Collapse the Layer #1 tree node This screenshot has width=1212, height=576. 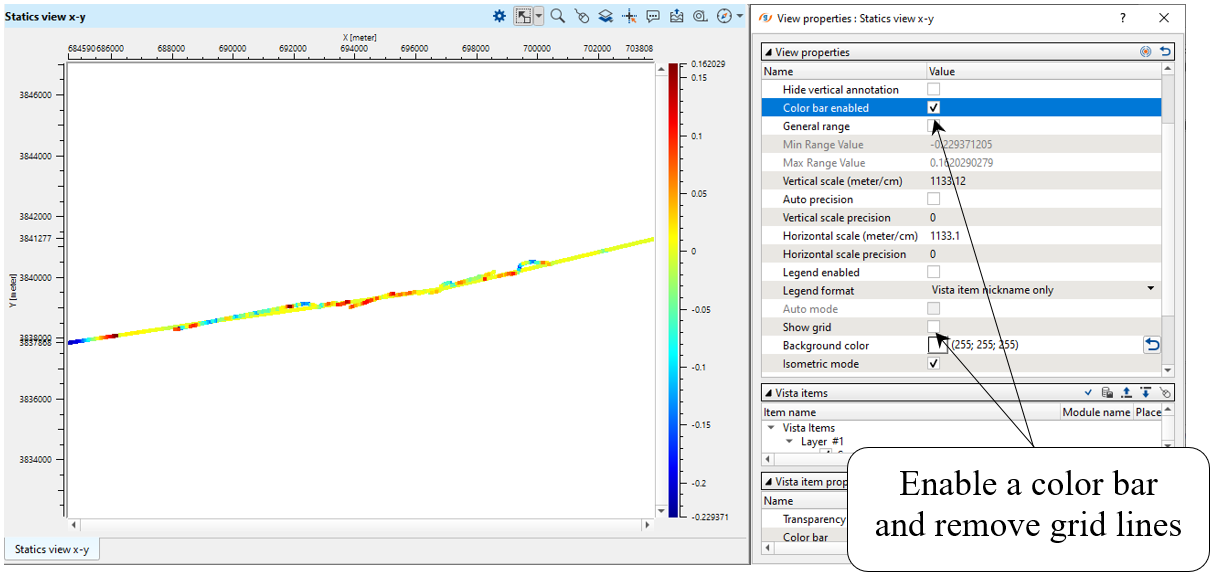click(789, 441)
